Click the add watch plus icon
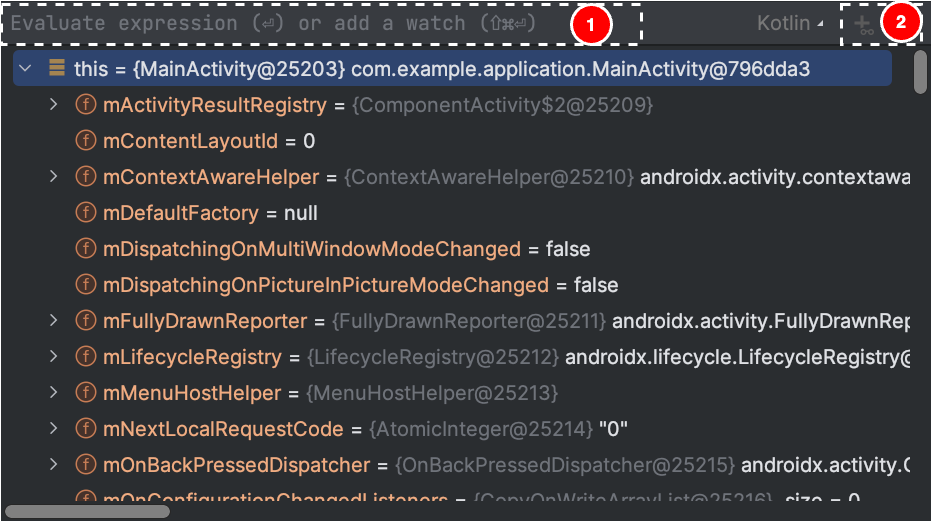The image size is (932, 522). click(x=862, y=24)
